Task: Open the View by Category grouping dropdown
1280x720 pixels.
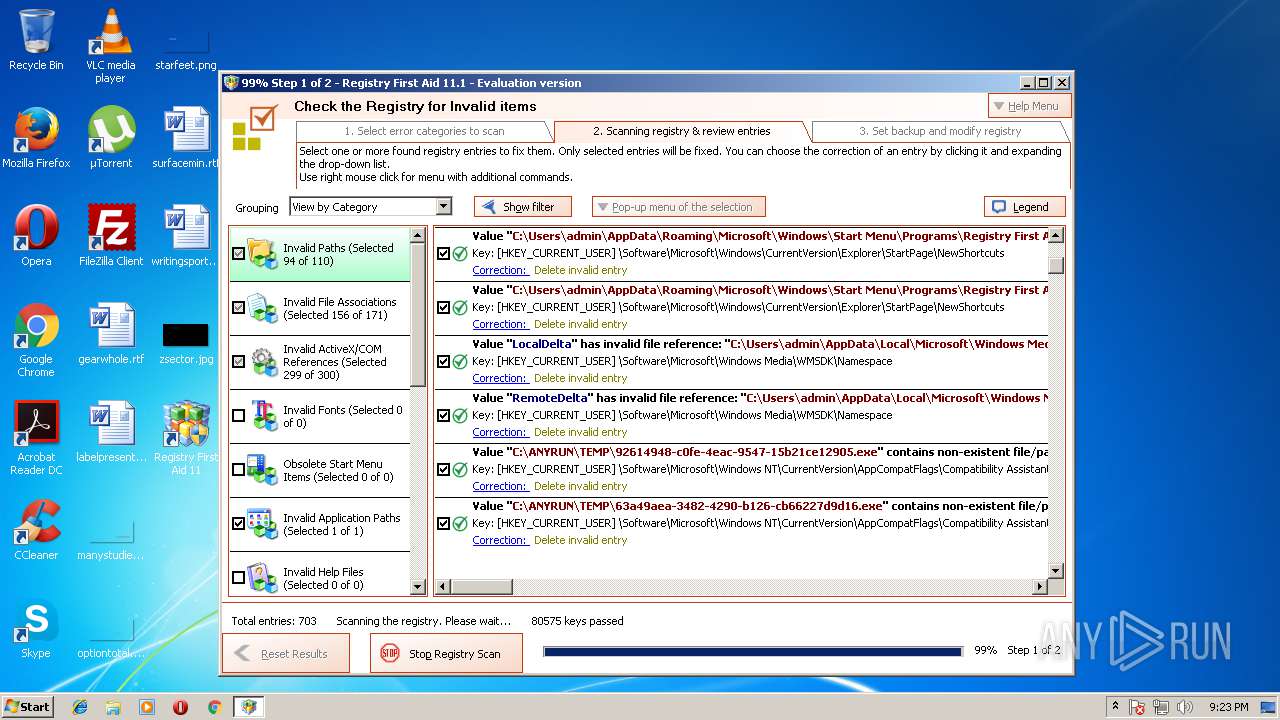Action: [371, 207]
